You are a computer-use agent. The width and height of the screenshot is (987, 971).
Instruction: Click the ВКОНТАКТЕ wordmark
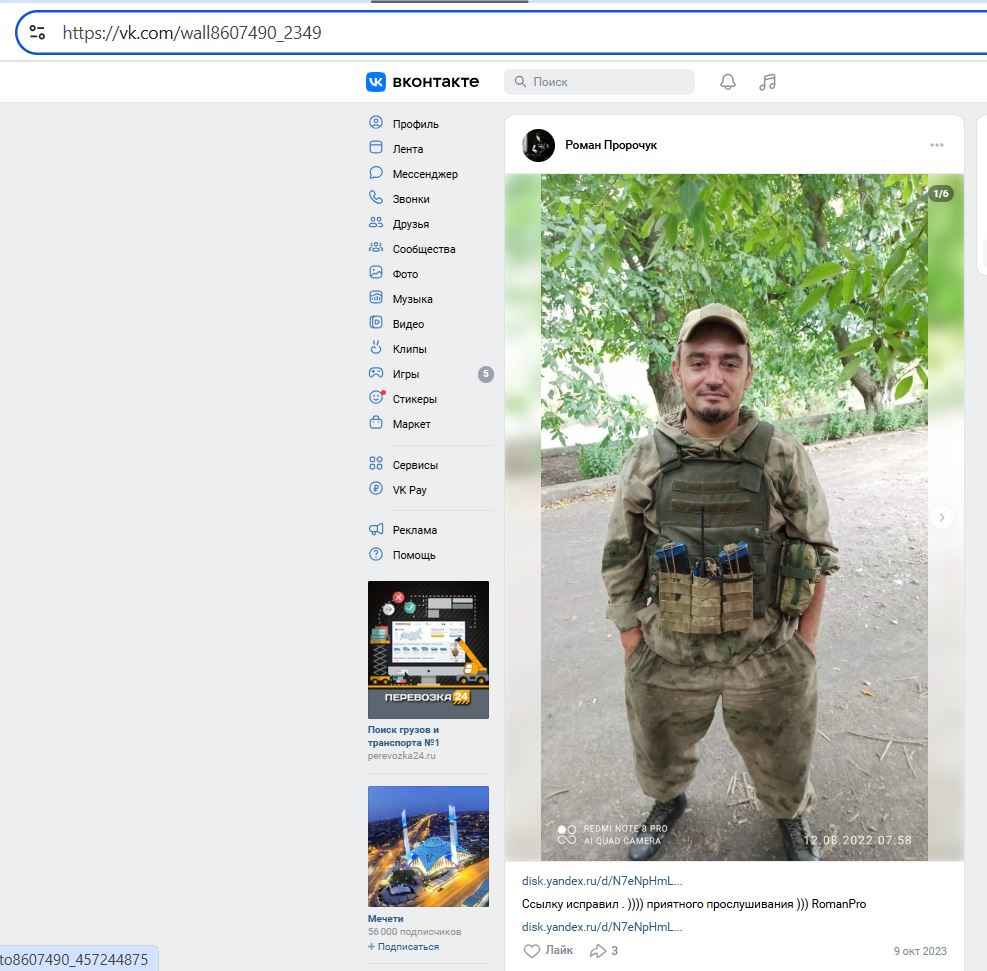(436, 82)
